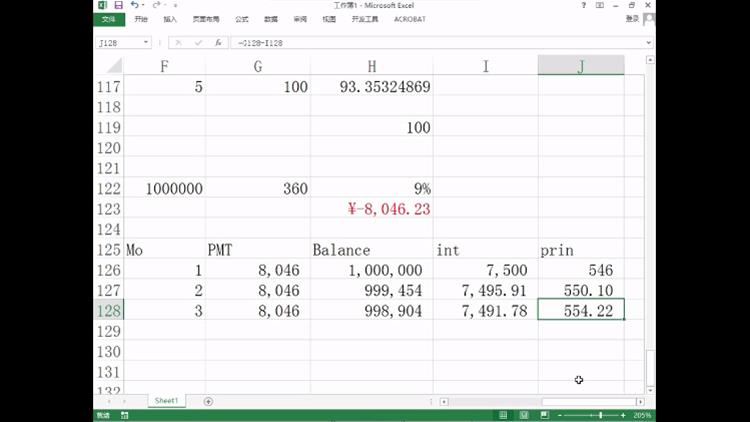Click the cell containing ¥-8,046.23
750x422 pixels.
[372, 209]
